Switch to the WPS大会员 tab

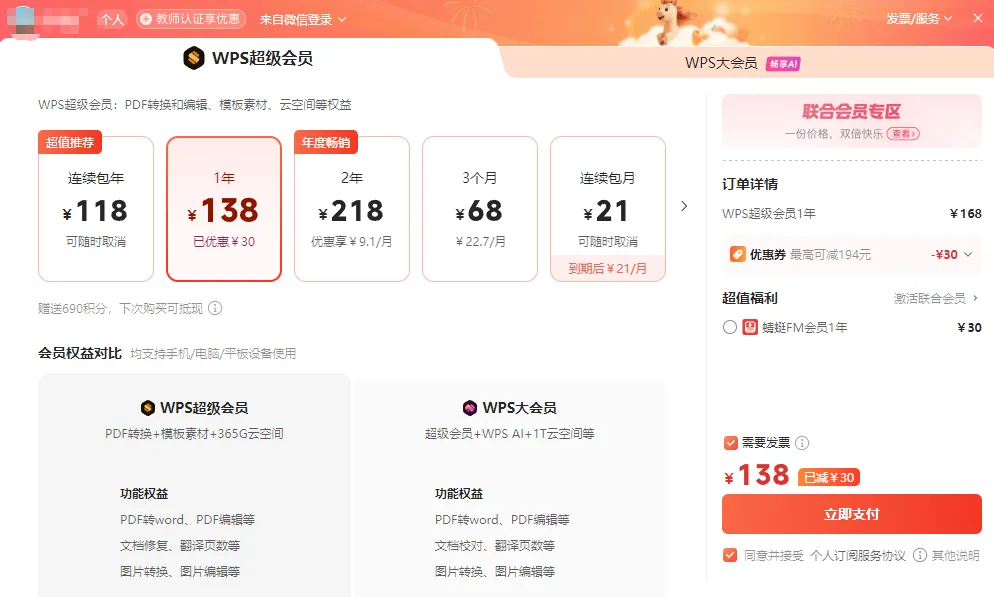tap(742, 63)
